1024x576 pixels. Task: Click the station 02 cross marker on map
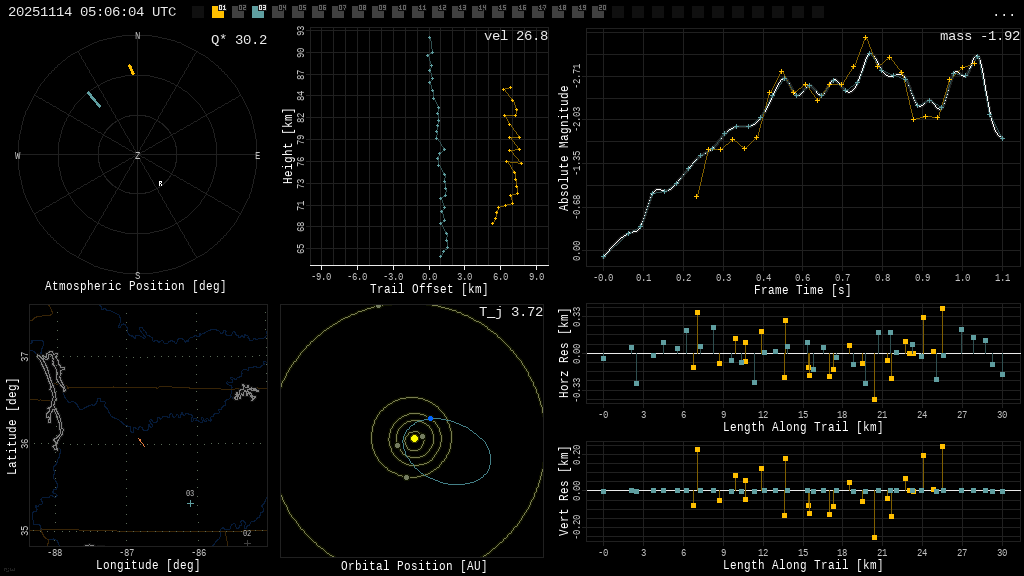coord(247,543)
